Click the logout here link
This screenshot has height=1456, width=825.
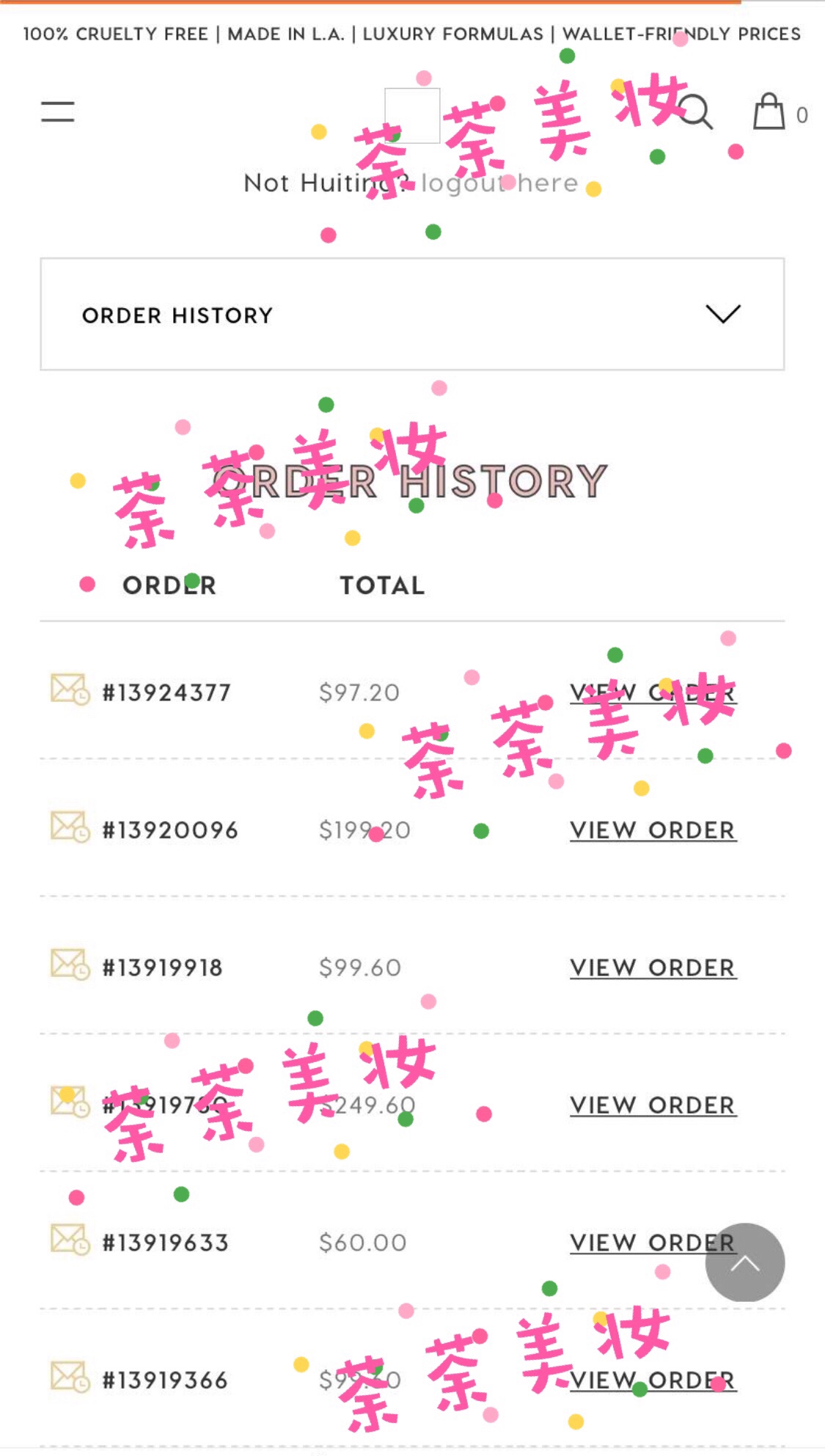499,183
